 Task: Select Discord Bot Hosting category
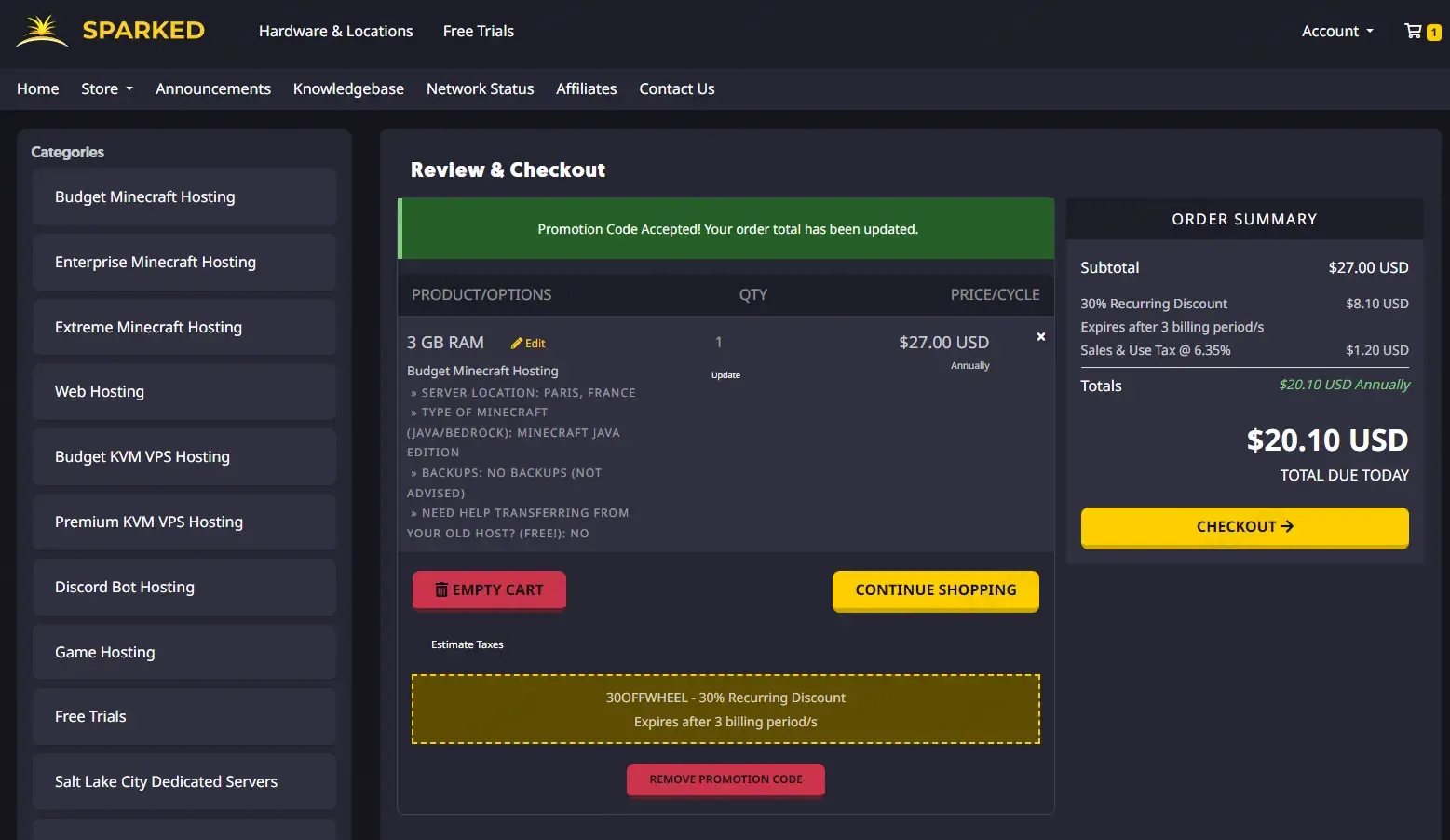(184, 587)
